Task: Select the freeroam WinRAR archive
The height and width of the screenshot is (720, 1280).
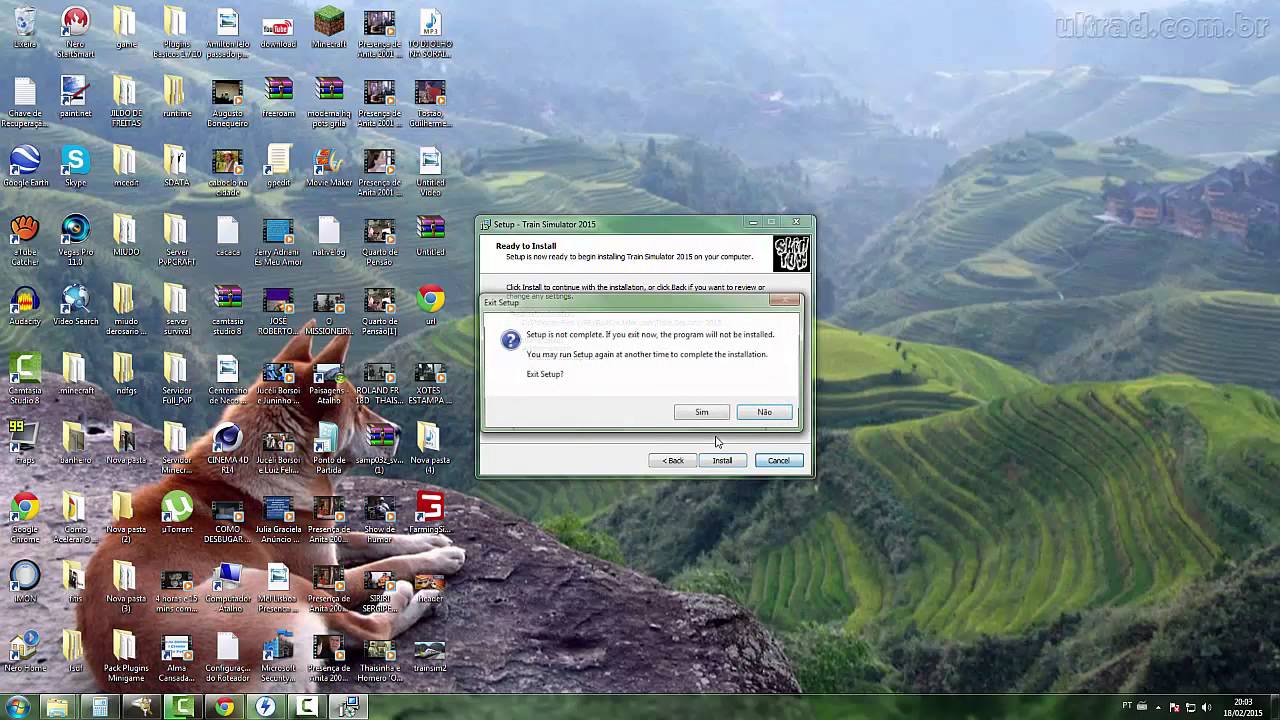Action: pyautogui.click(x=278, y=98)
